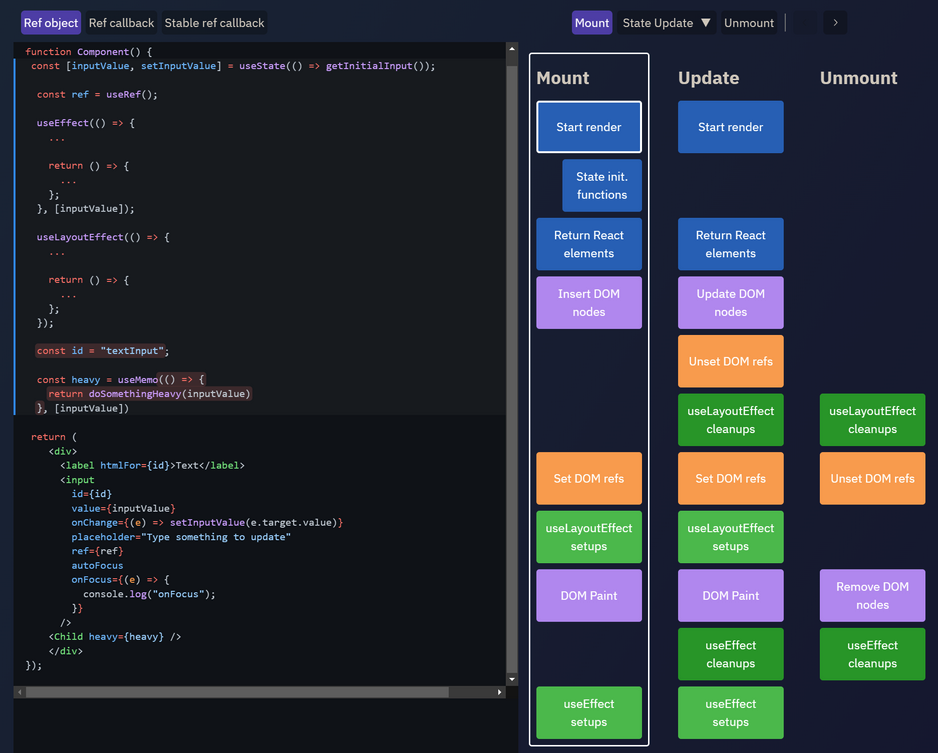
Task: Select the Ref object tab
Action: click(x=51, y=23)
